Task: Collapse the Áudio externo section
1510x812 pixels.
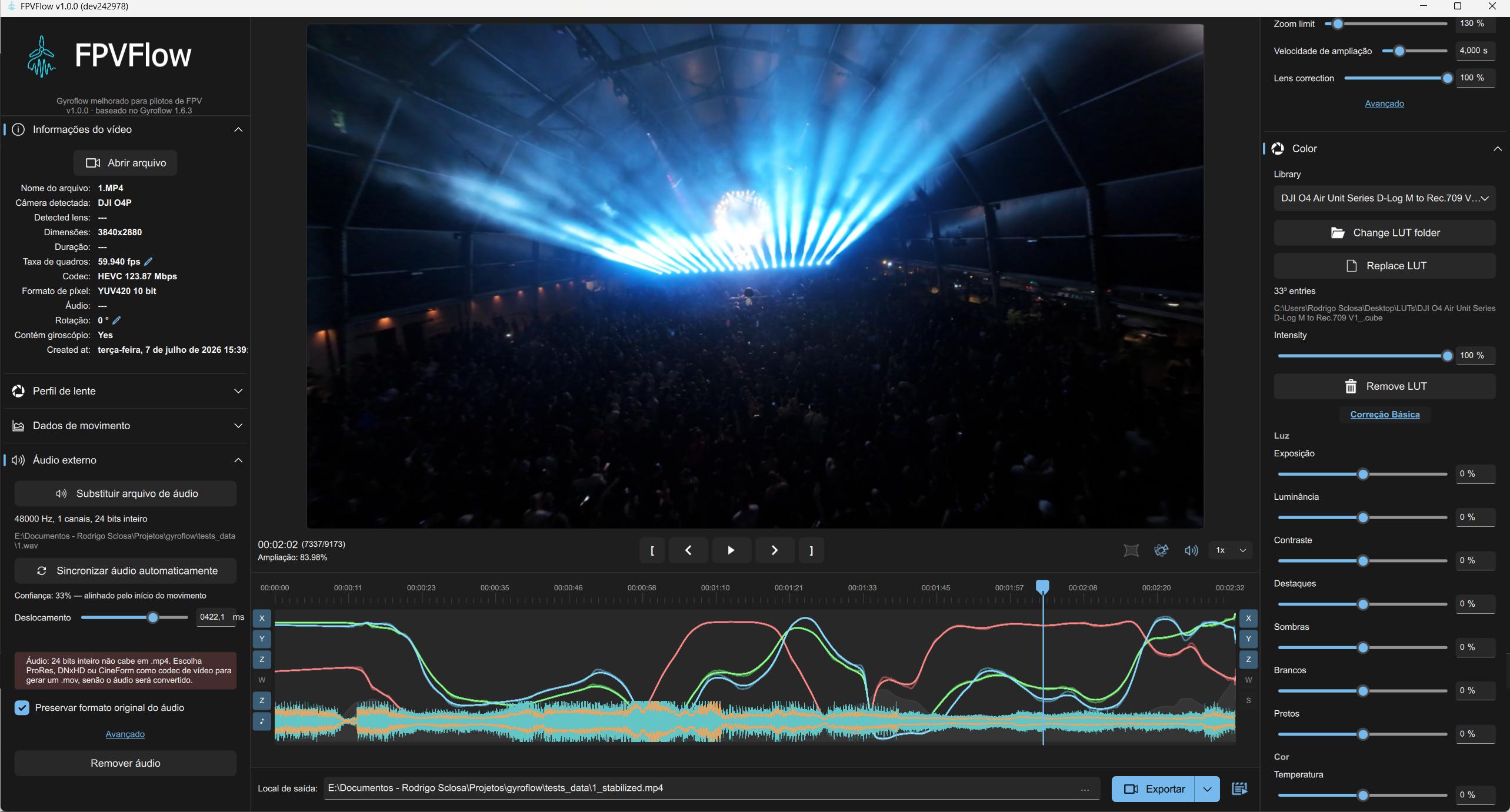Action: pos(238,460)
